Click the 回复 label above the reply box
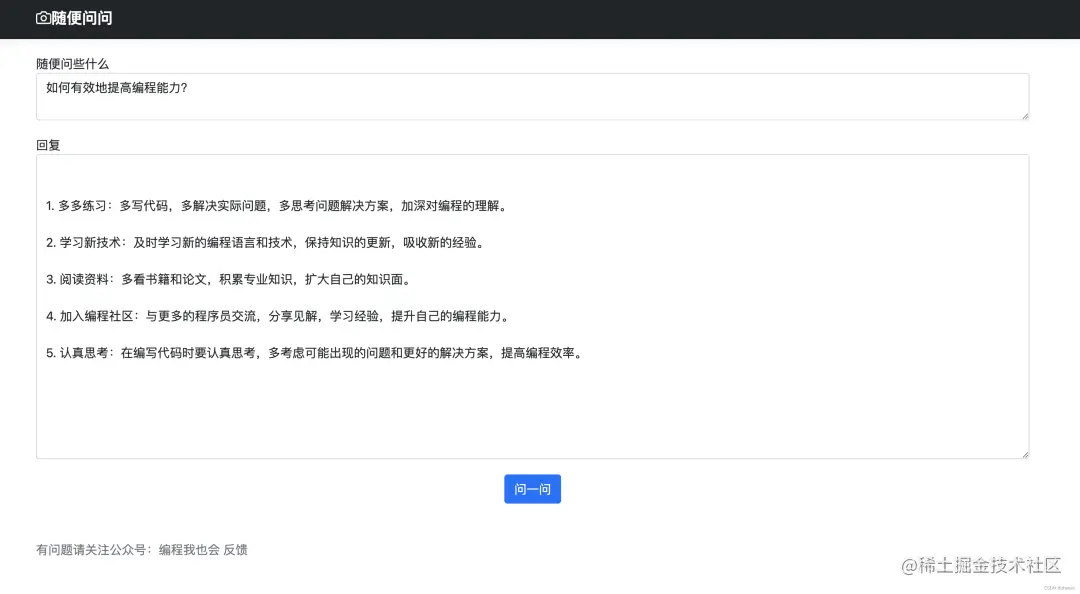This screenshot has width=1080, height=594. click(x=46, y=143)
